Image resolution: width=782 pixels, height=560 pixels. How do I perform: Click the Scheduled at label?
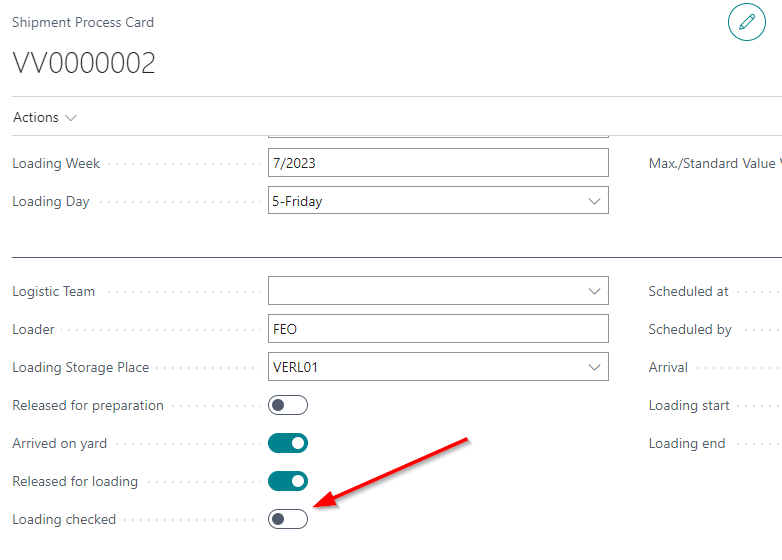(x=688, y=292)
